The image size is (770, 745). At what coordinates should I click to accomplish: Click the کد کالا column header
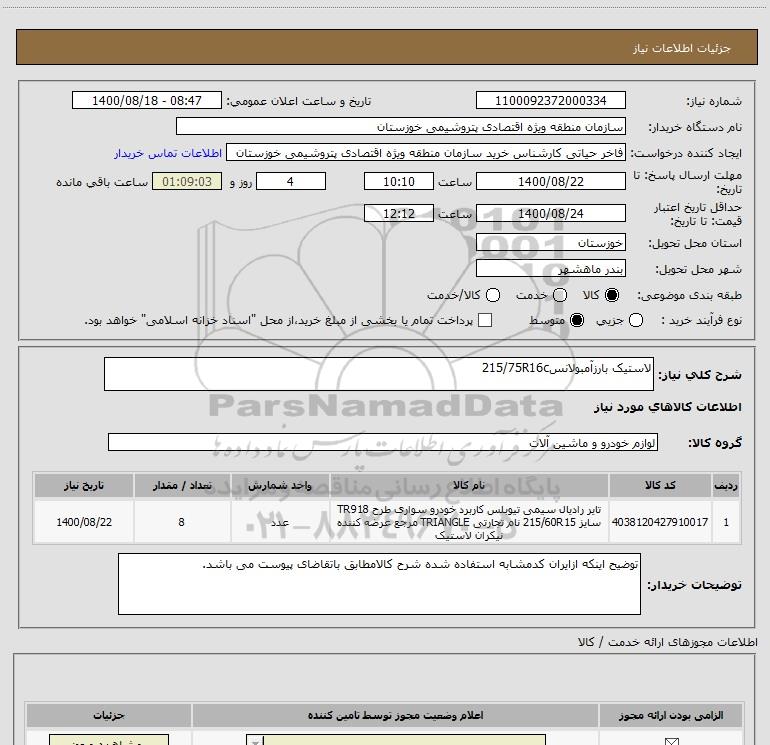(660, 485)
